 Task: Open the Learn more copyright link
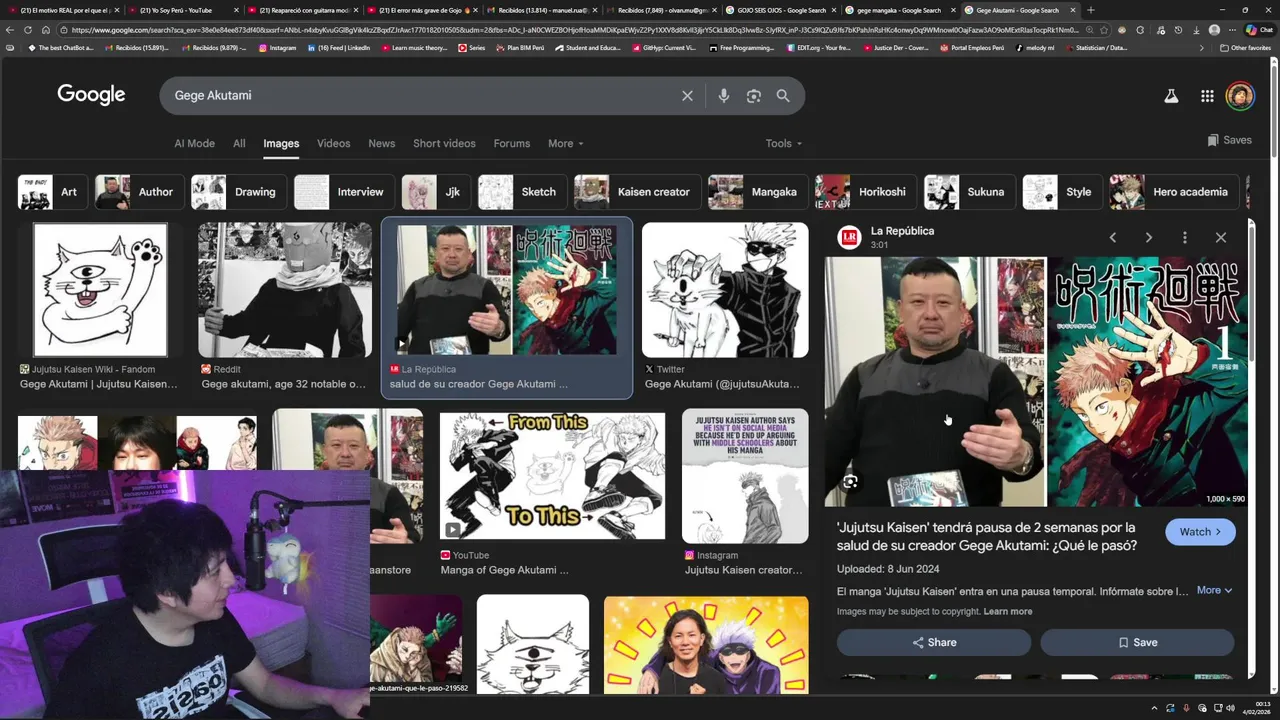click(1008, 611)
